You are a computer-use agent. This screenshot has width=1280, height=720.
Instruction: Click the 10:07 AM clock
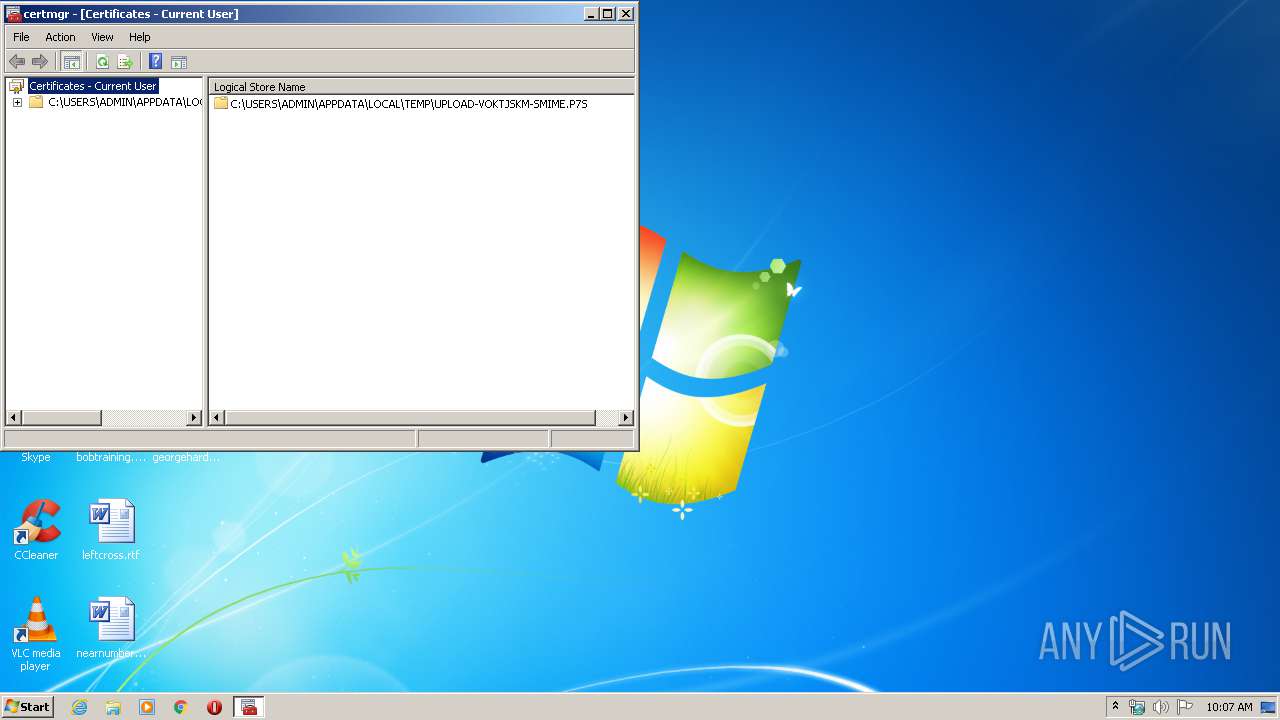[1229, 707]
